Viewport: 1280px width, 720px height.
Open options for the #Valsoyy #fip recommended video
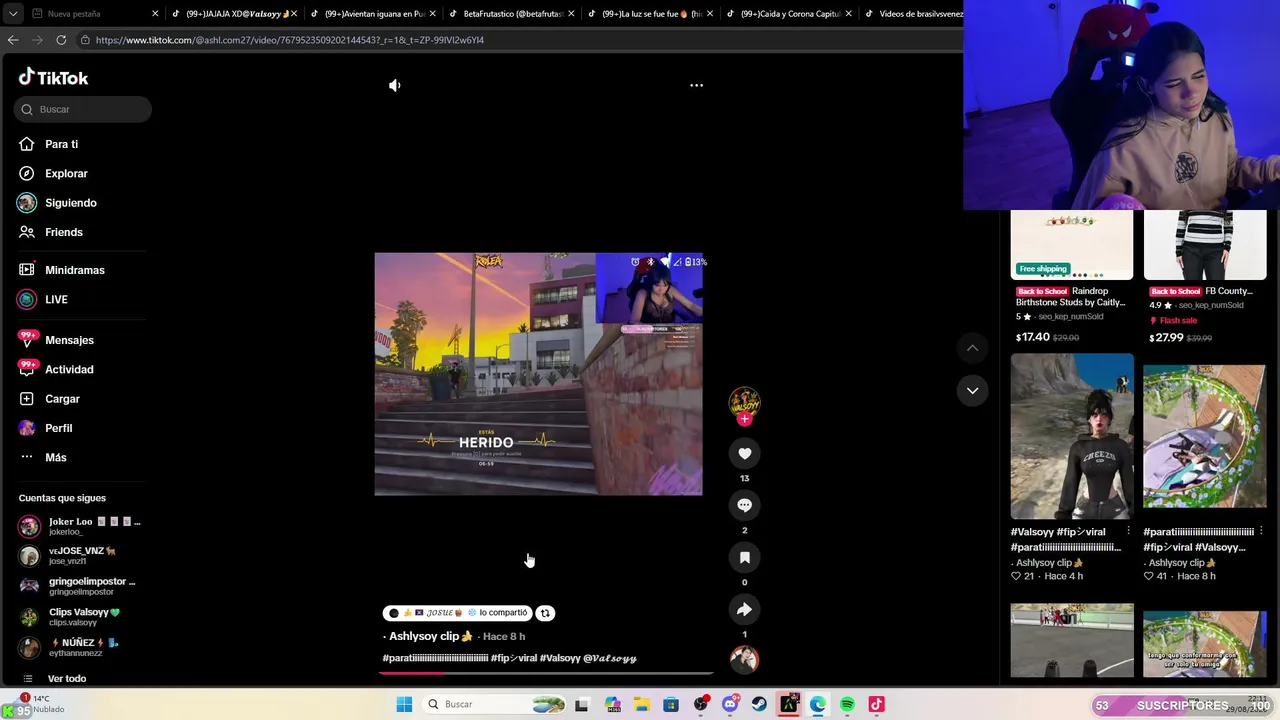click(1128, 532)
